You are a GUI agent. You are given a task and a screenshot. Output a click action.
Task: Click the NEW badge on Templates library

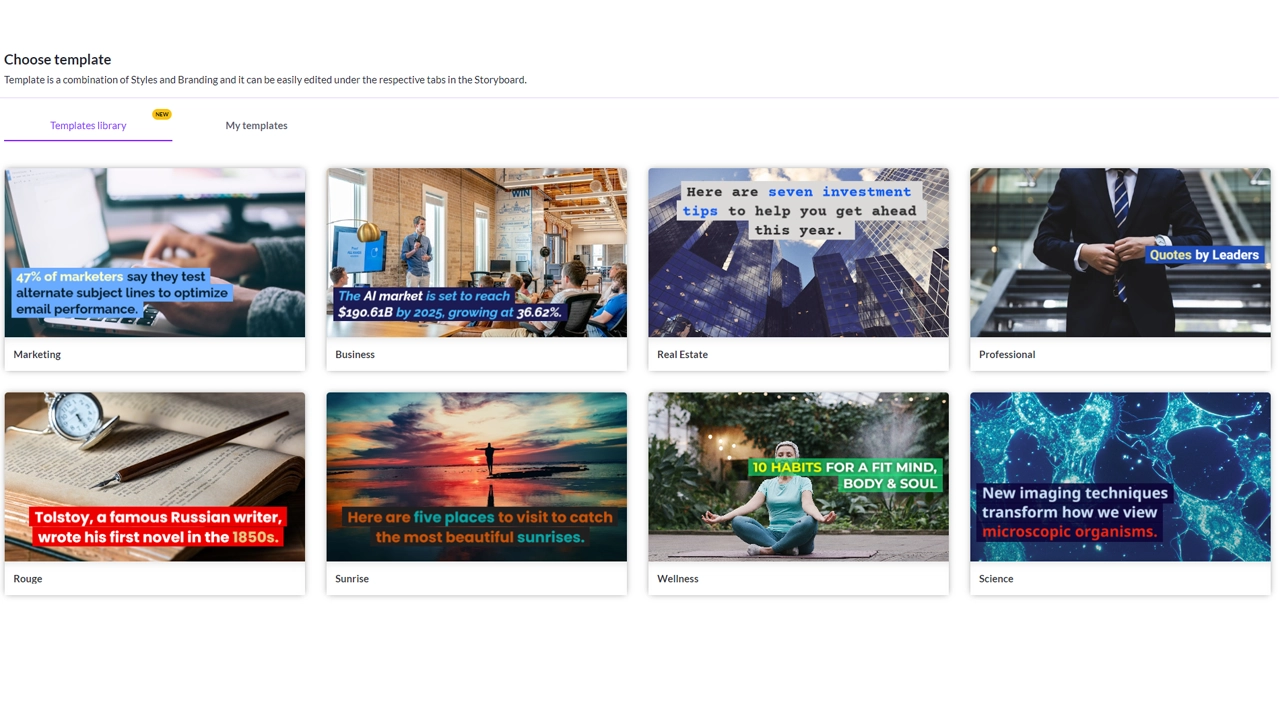(x=162, y=114)
